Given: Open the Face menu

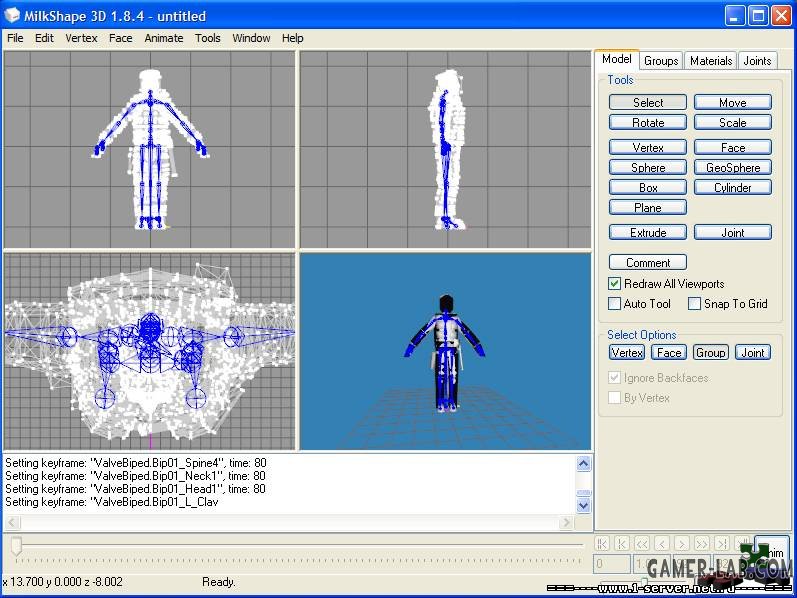Looking at the screenshot, I should point(120,38).
